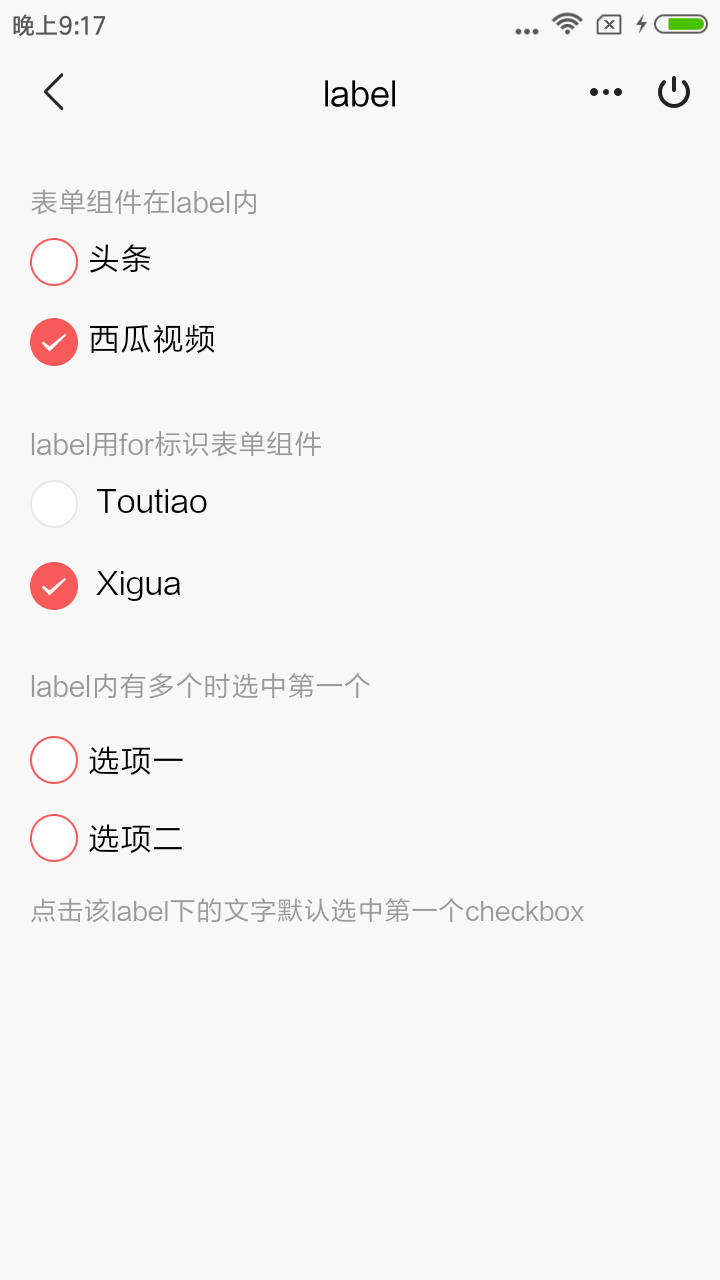The image size is (720, 1280).
Task: Open the three-dot more menu
Action: coord(606,93)
